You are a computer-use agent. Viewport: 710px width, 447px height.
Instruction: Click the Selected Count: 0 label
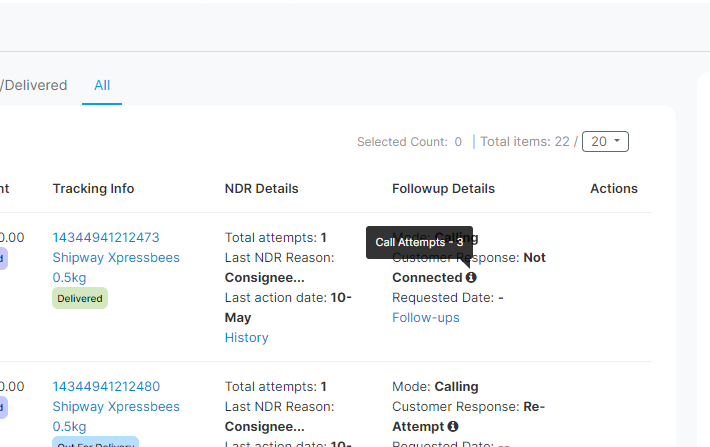(409, 142)
